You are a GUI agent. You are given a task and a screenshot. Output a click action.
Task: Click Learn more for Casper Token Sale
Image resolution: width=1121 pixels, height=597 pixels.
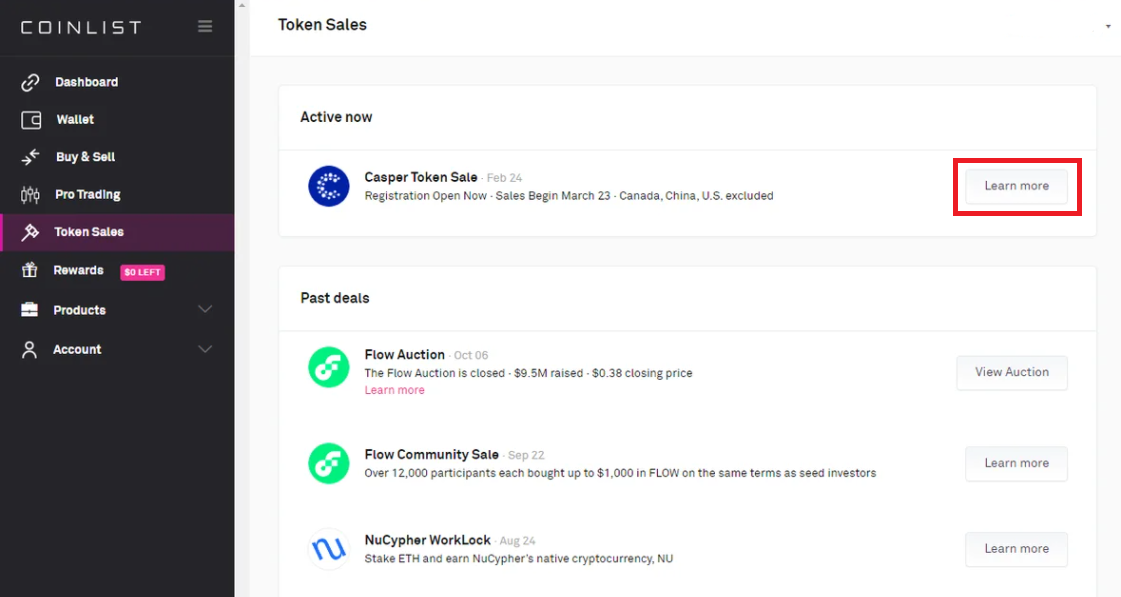tap(1016, 186)
